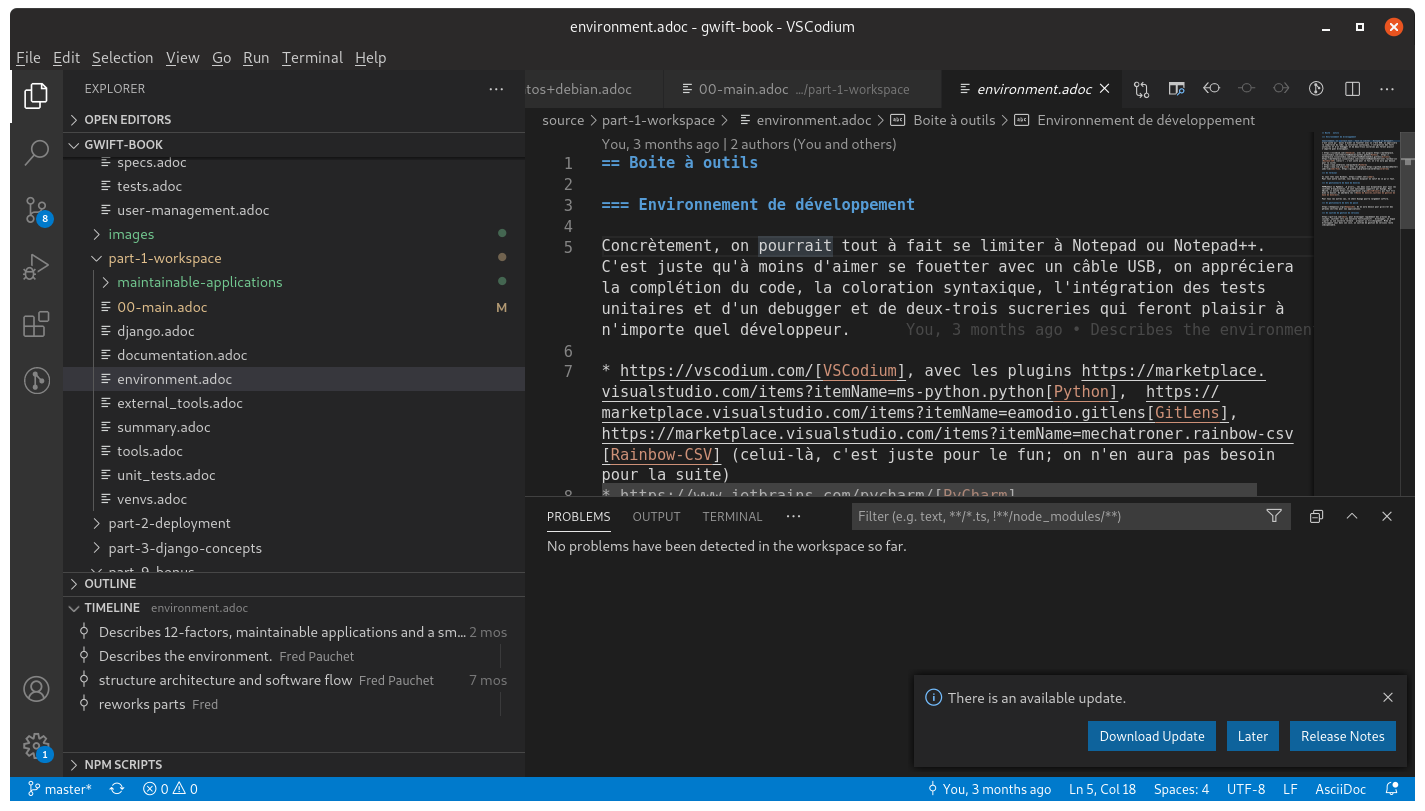Open the Extensions view

[36, 324]
